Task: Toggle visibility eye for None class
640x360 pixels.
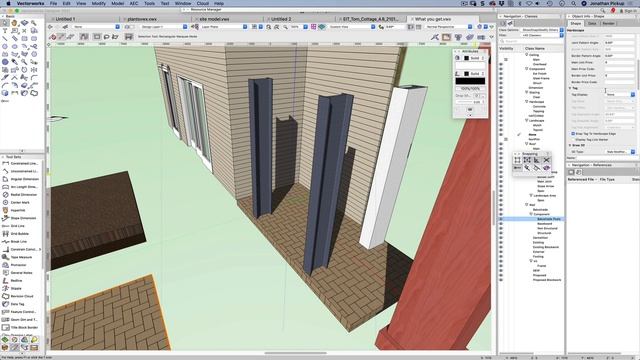Action: click(501, 134)
